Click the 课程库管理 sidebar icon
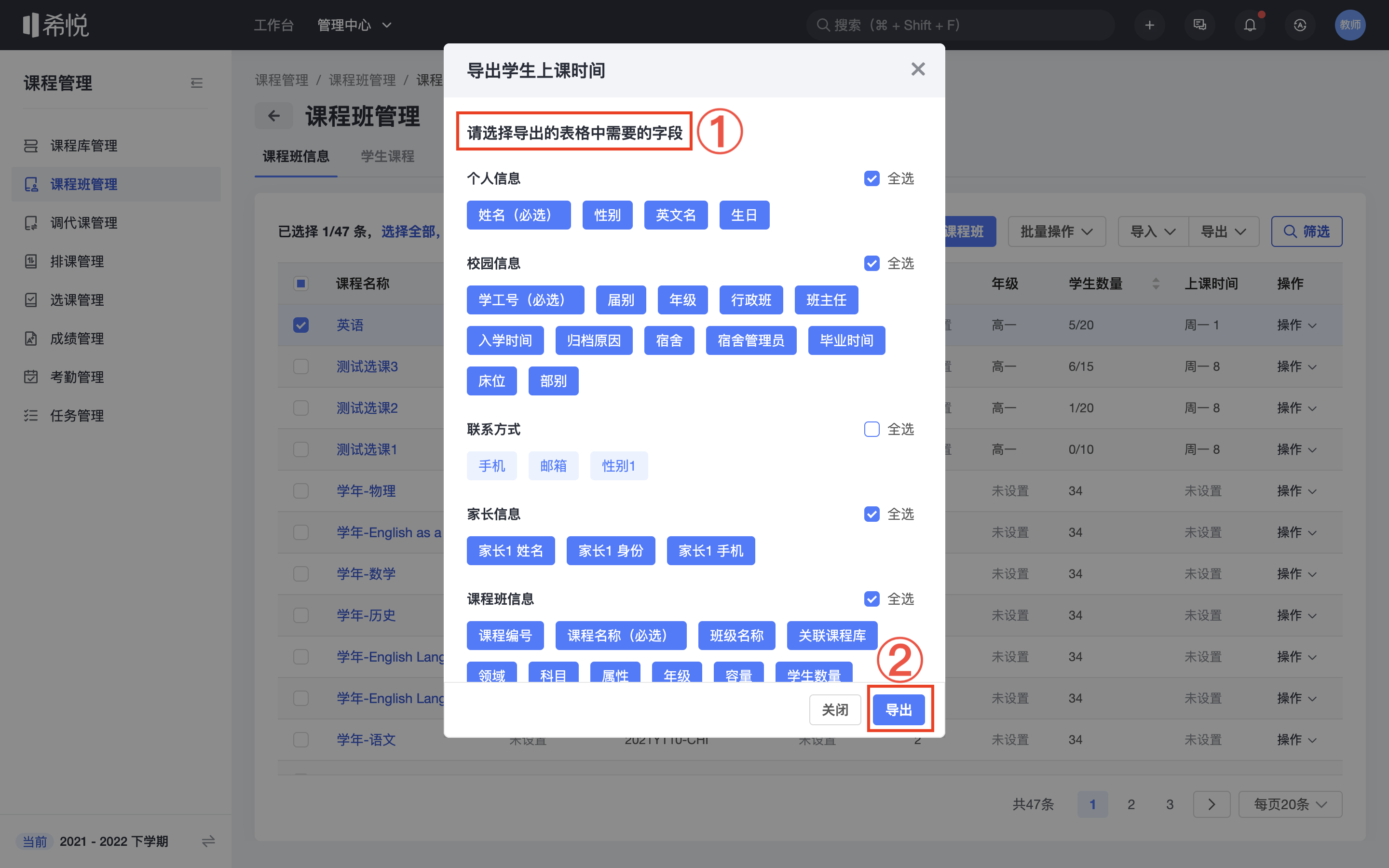Viewport: 1389px width, 868px height. [31, 146]
